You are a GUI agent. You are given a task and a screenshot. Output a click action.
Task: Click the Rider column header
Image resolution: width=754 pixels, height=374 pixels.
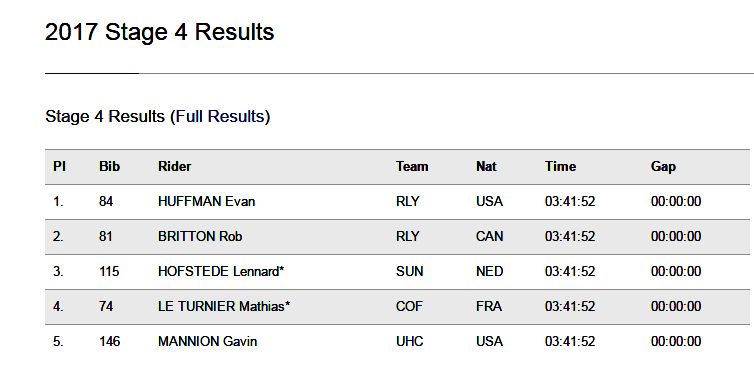175,166
